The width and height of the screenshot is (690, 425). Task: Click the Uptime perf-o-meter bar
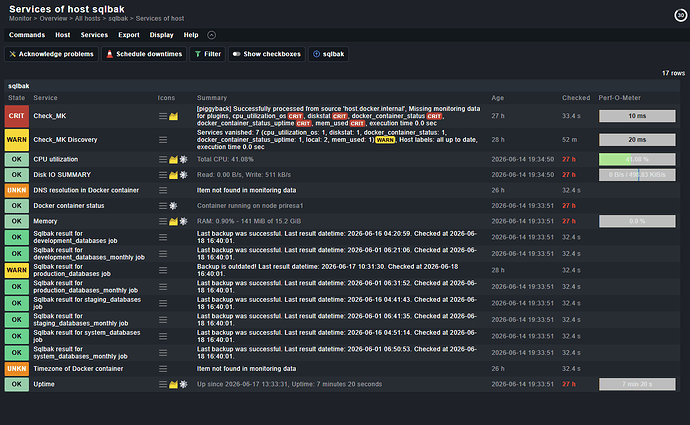pos(637,385)
